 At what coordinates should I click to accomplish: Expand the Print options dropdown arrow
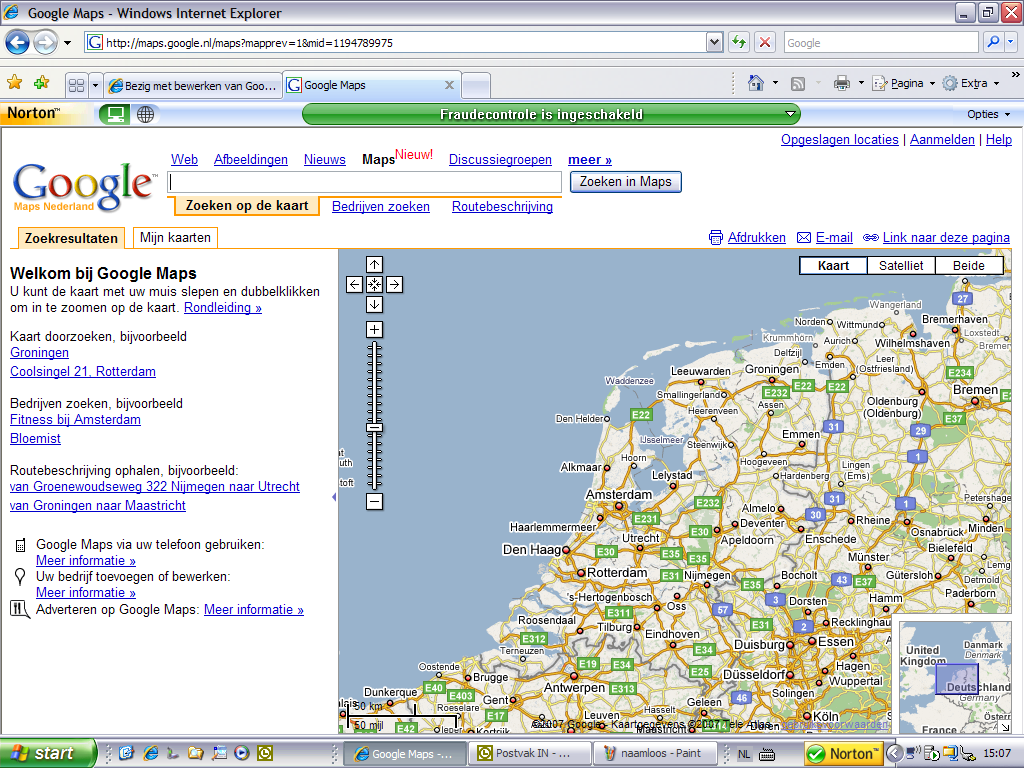coord(861,83)
